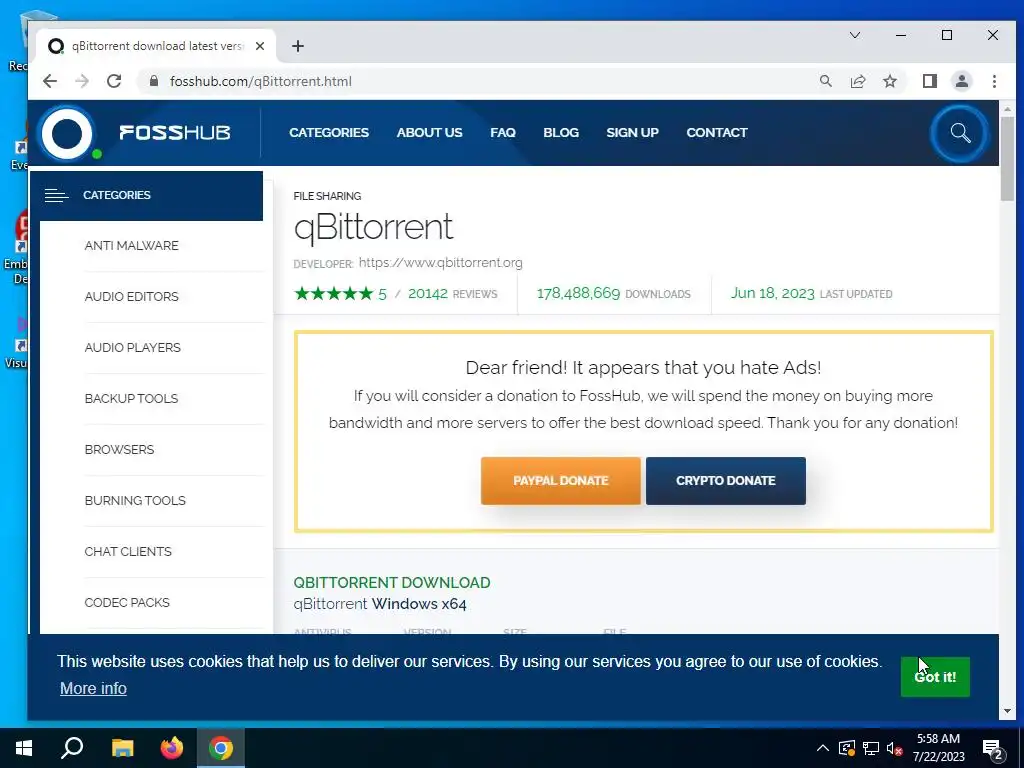Click the page vertical scrollbar thumb

coord(1007,159)
